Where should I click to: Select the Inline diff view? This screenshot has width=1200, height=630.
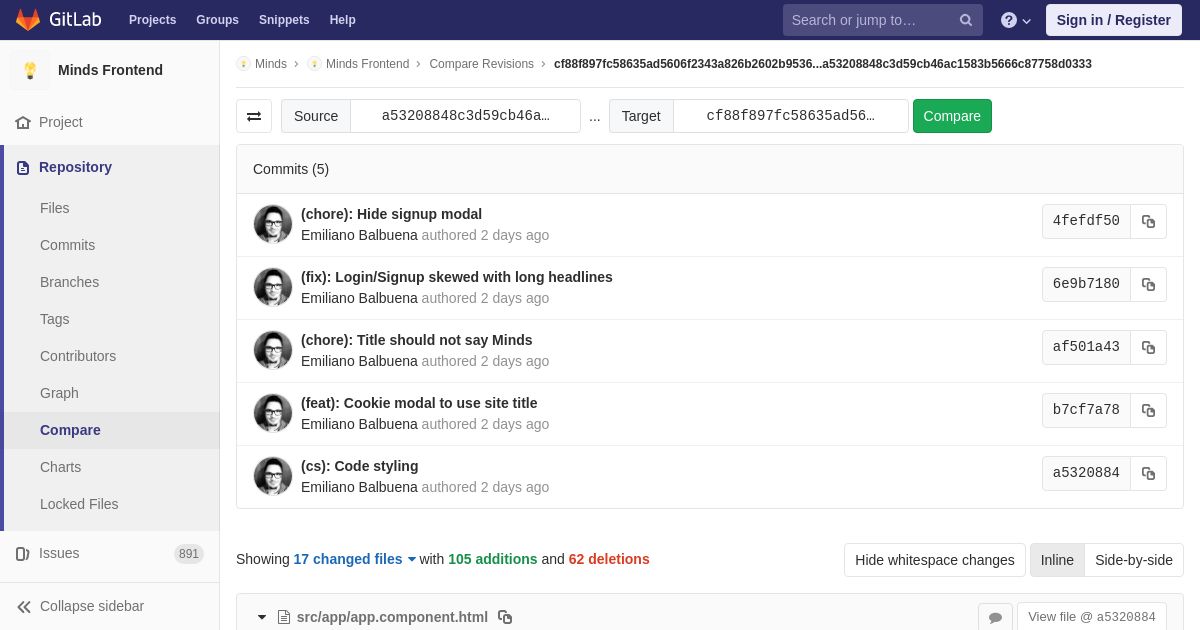(x=1057, y=560)
